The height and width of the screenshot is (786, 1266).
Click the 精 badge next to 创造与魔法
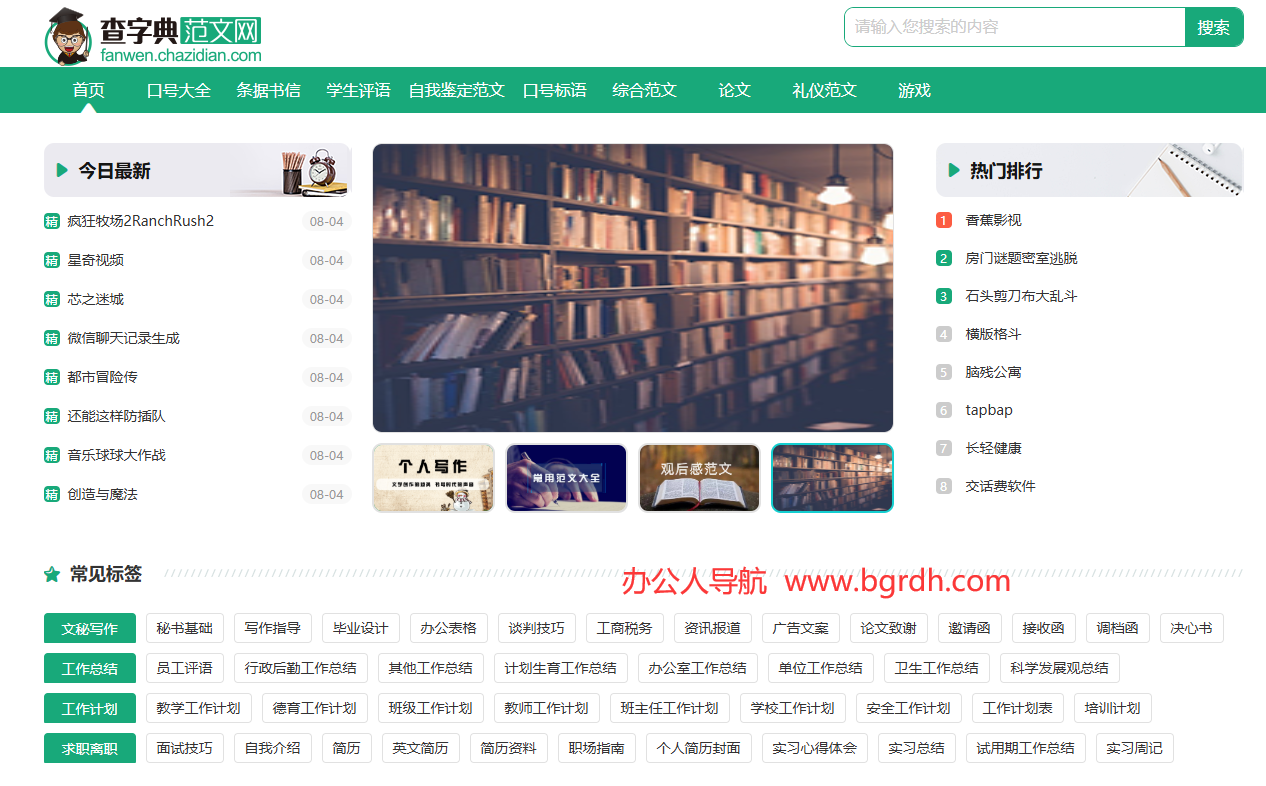click(x=51, y=494)
